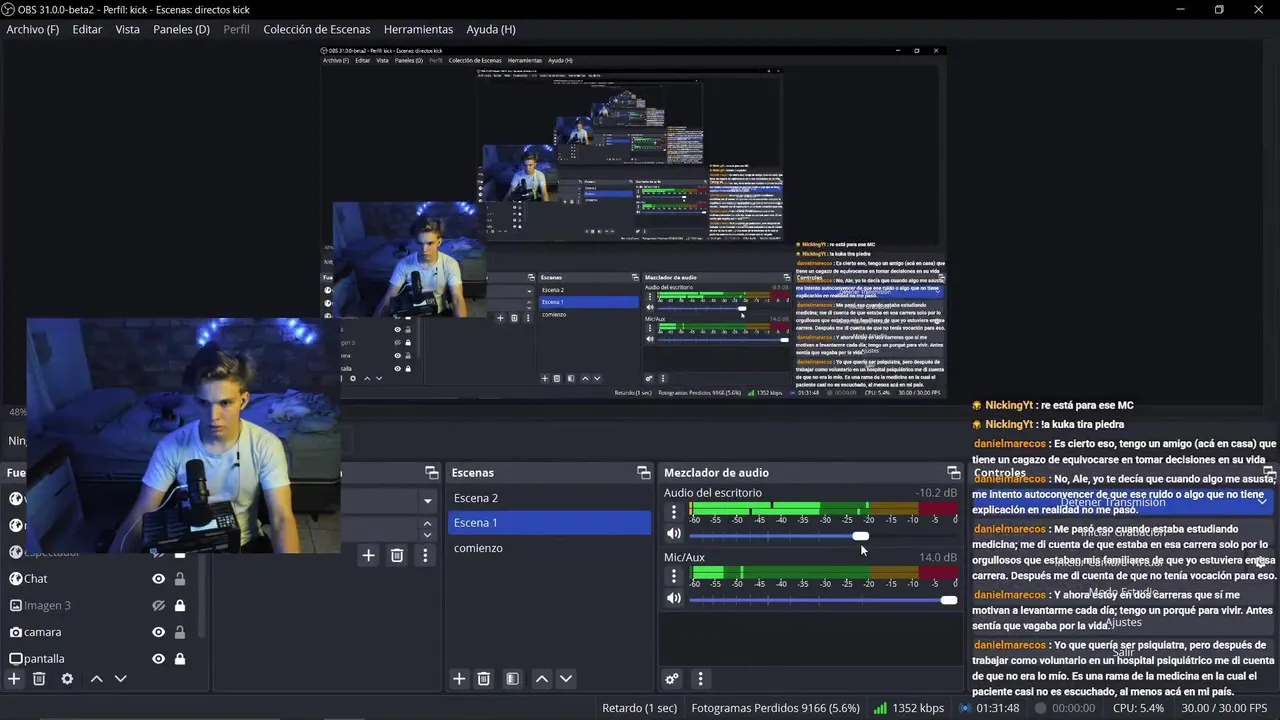This screenshot has height=720, width=1280.
Task: Open the Editar menu
Action: (87, 29)
